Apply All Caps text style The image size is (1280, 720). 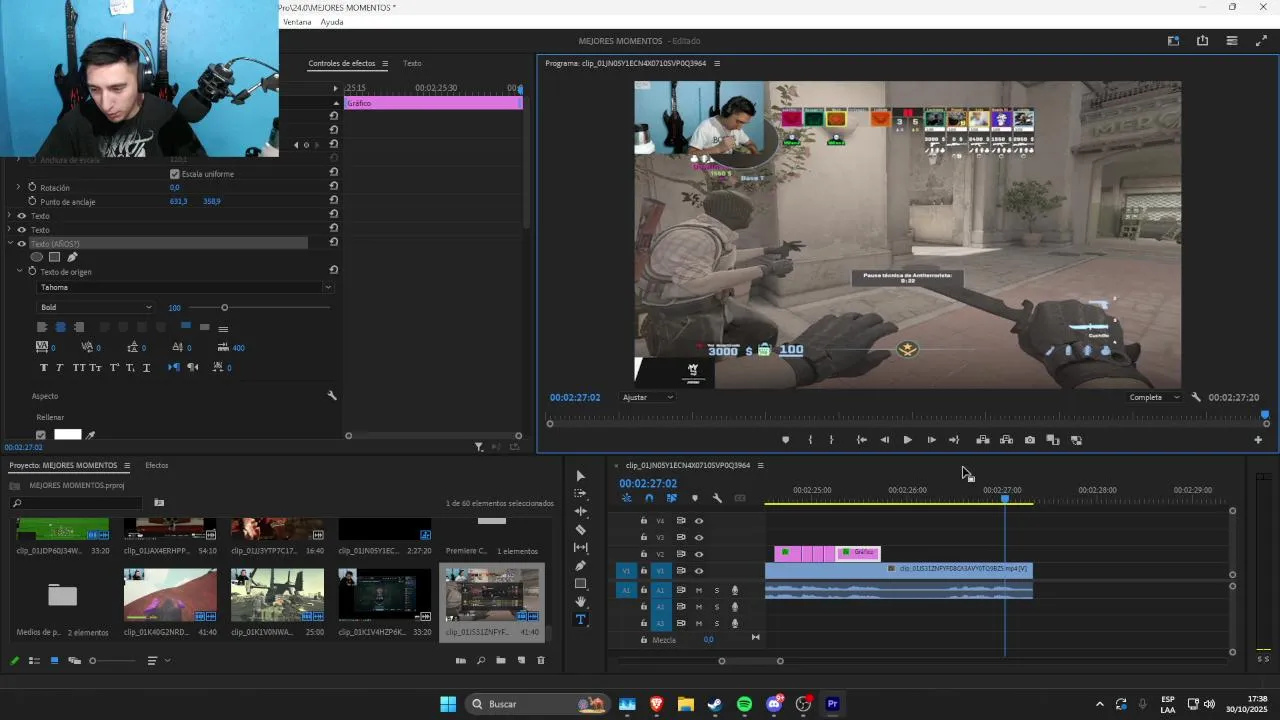pos(78,368)
